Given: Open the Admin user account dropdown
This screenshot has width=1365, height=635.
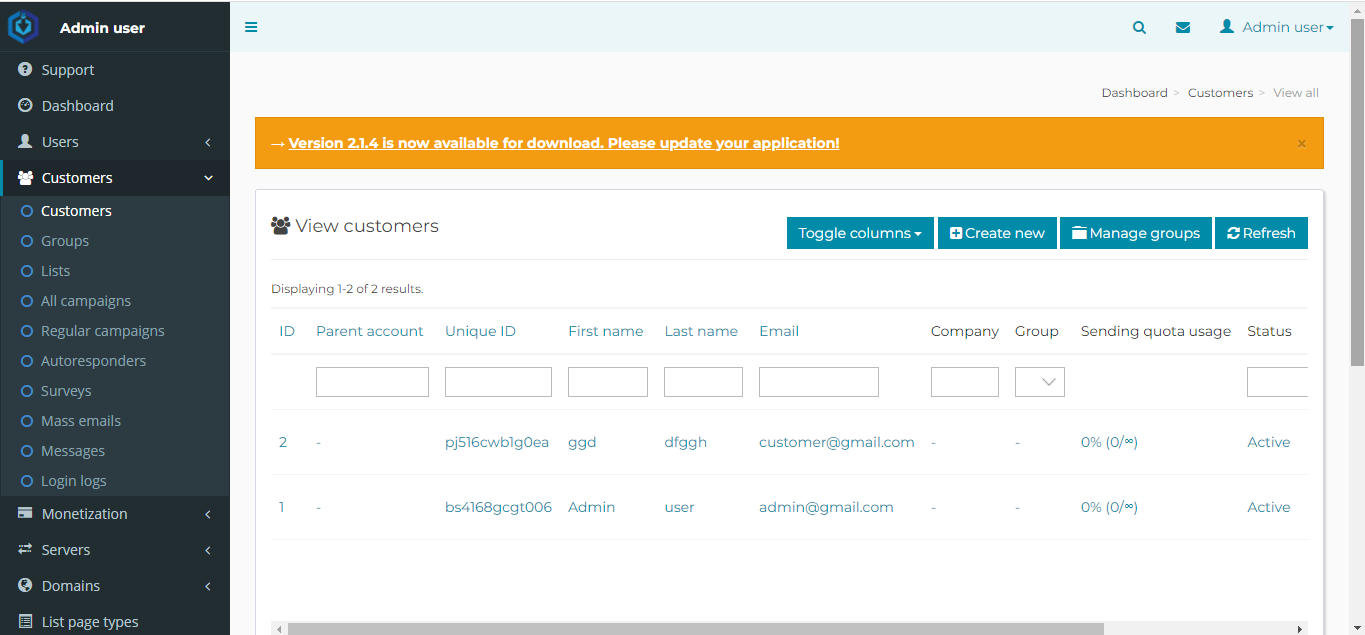Looking at the screenshot, I should [1276, 27].
